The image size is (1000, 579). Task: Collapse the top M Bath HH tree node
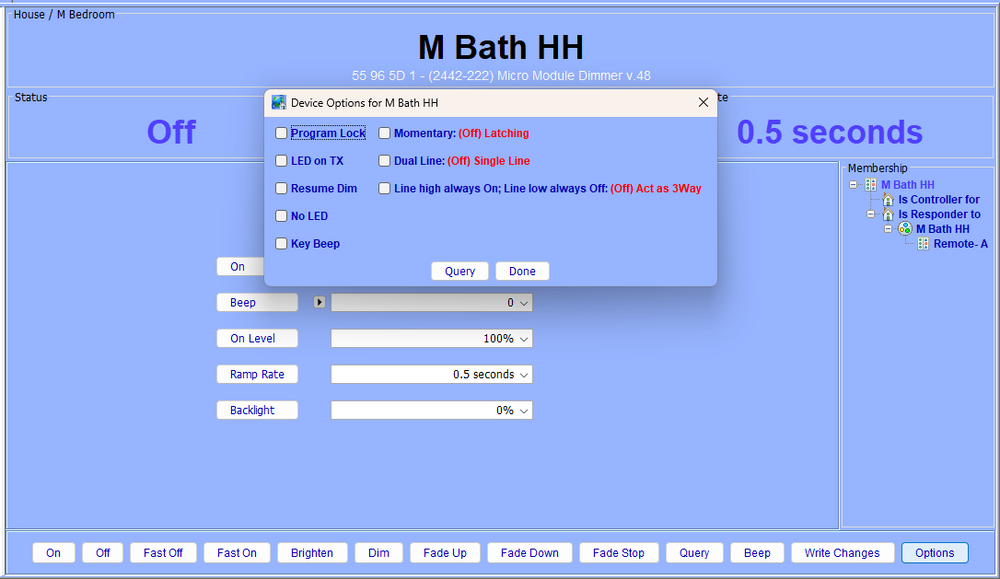pos(853,185)
